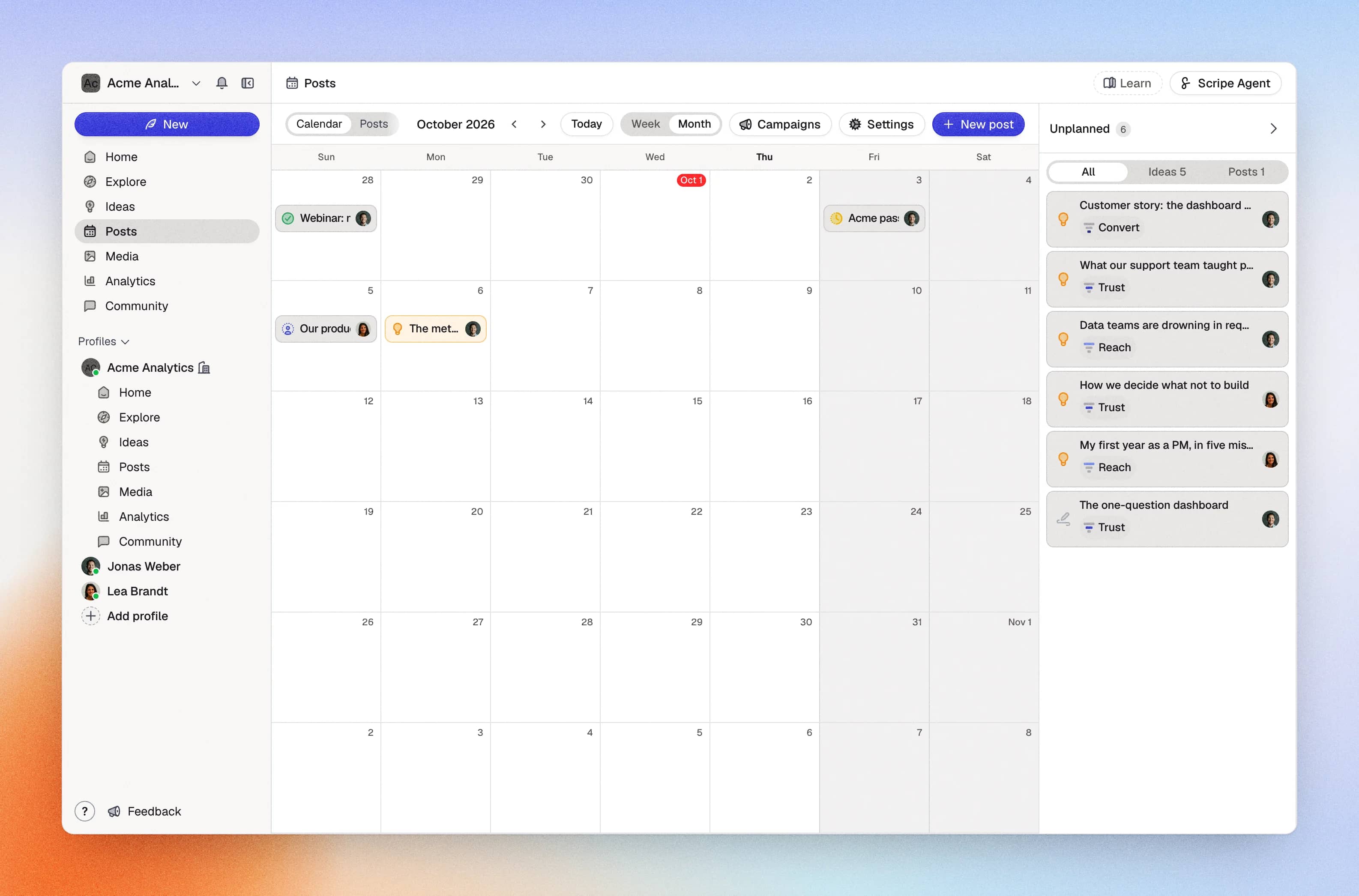Click the blue New button in sidebar
Screen dimensions: 1359x896
pos(167,124)
